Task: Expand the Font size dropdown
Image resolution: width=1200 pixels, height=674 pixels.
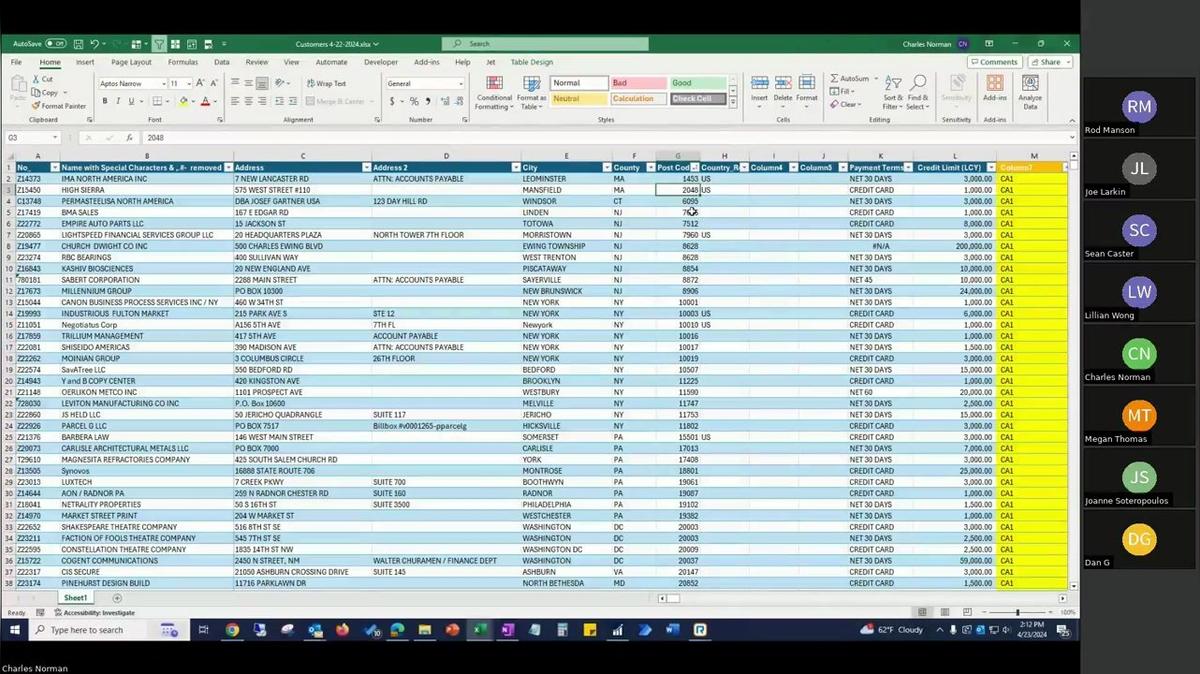Action: tap(189, 82)
